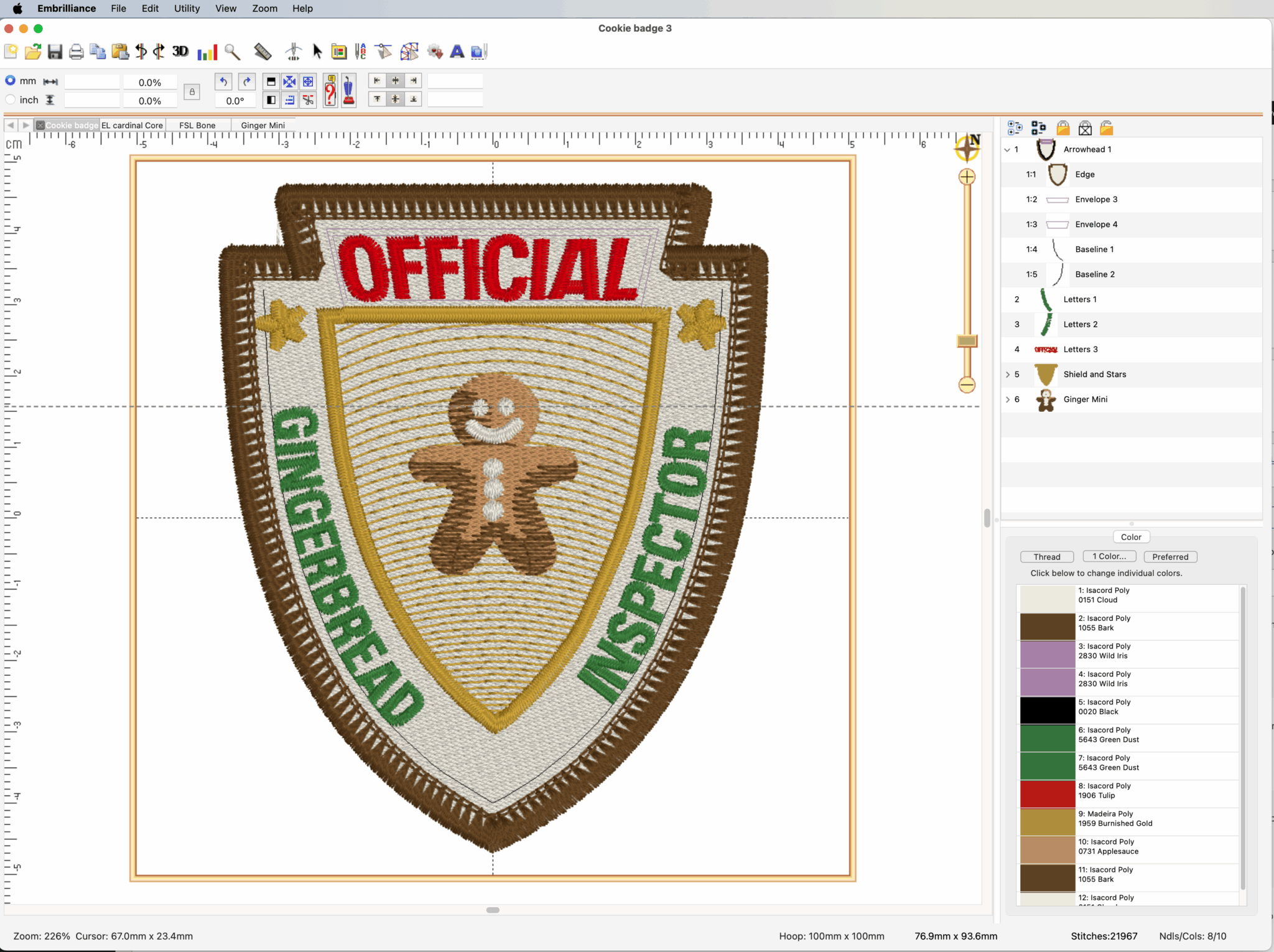Toggle the aspect ratio lock button

point(192,92)
